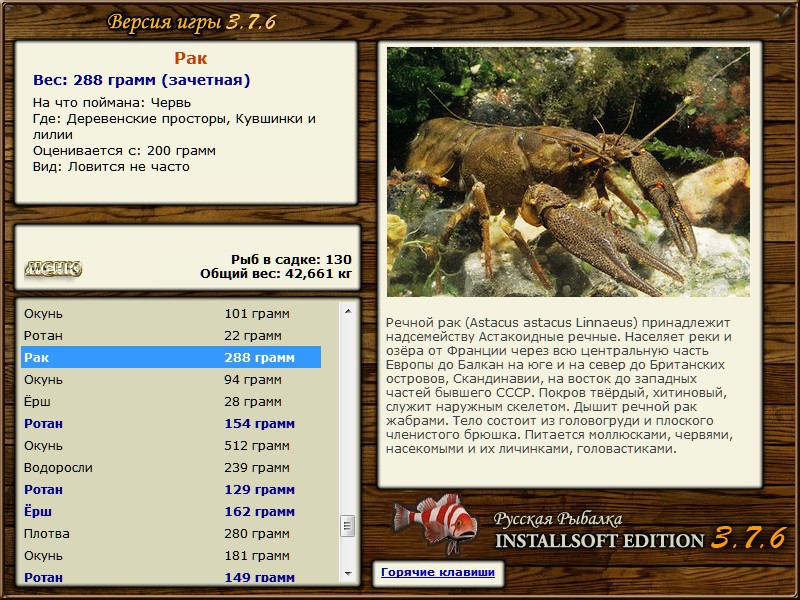This screenshot has height=600, width=800.
Task: Click the fish list scrollbar thumb
Action: coord(348,526)
